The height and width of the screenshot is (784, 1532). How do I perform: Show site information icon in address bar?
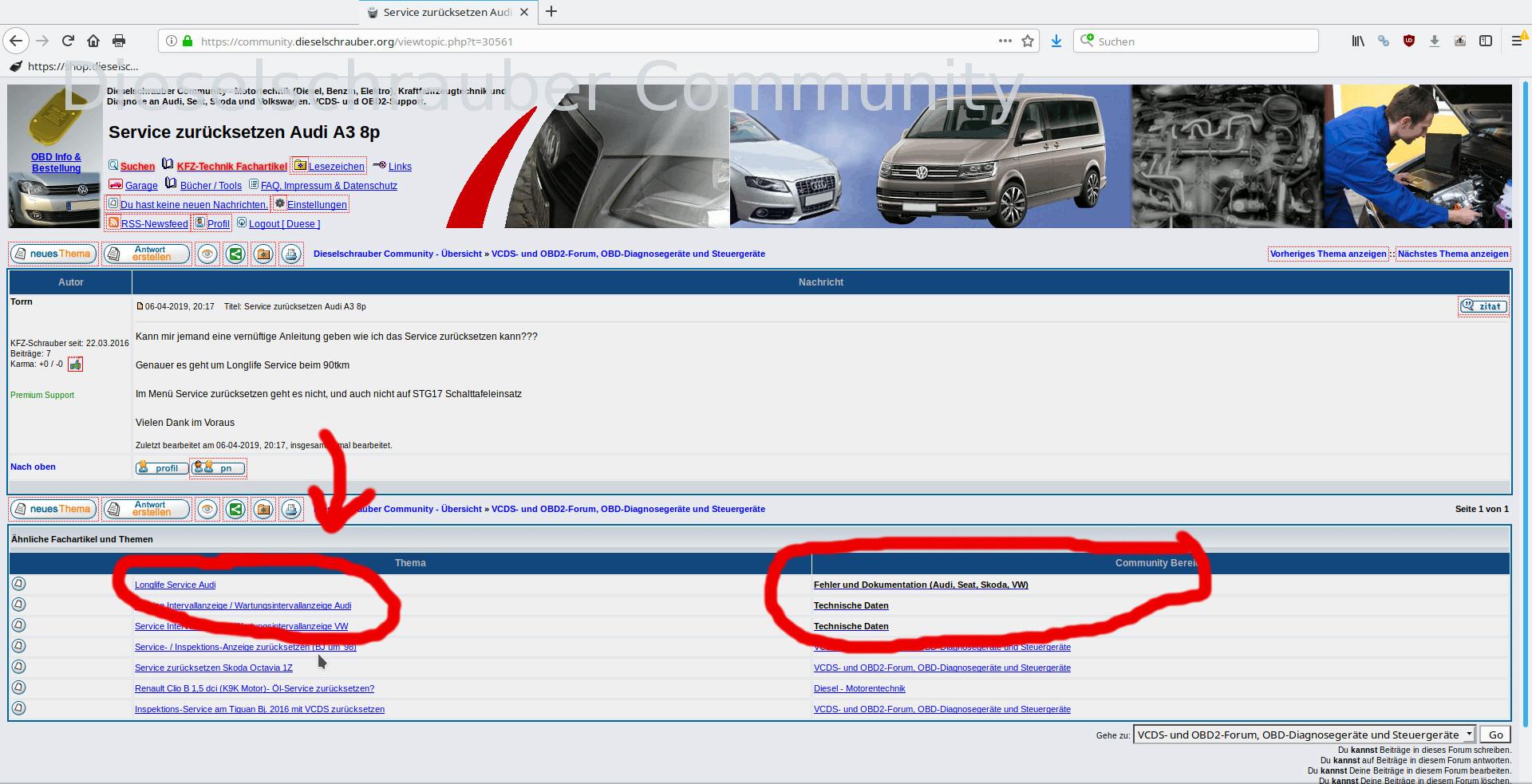171,41
